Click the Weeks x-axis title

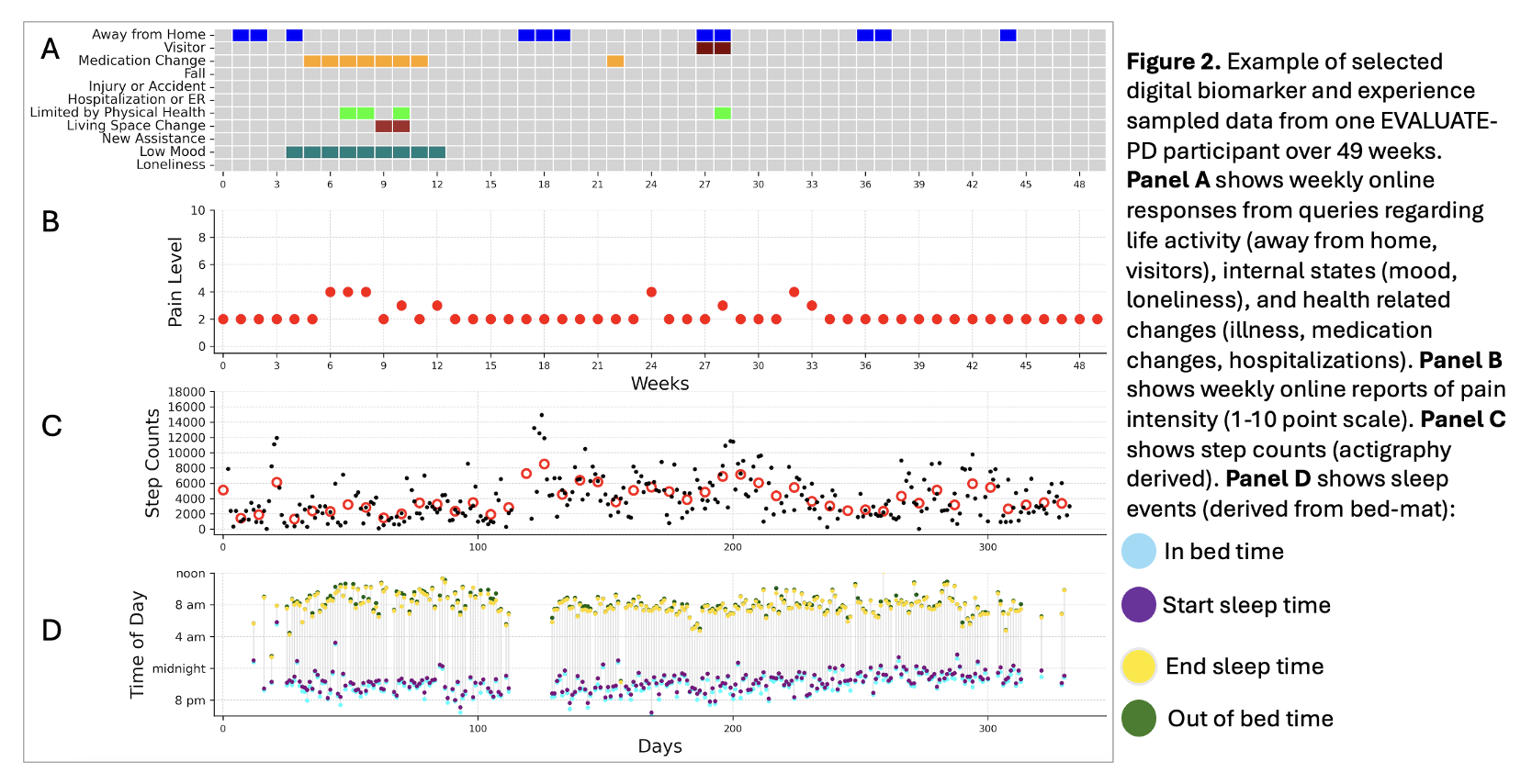click(x=659, y=384)
